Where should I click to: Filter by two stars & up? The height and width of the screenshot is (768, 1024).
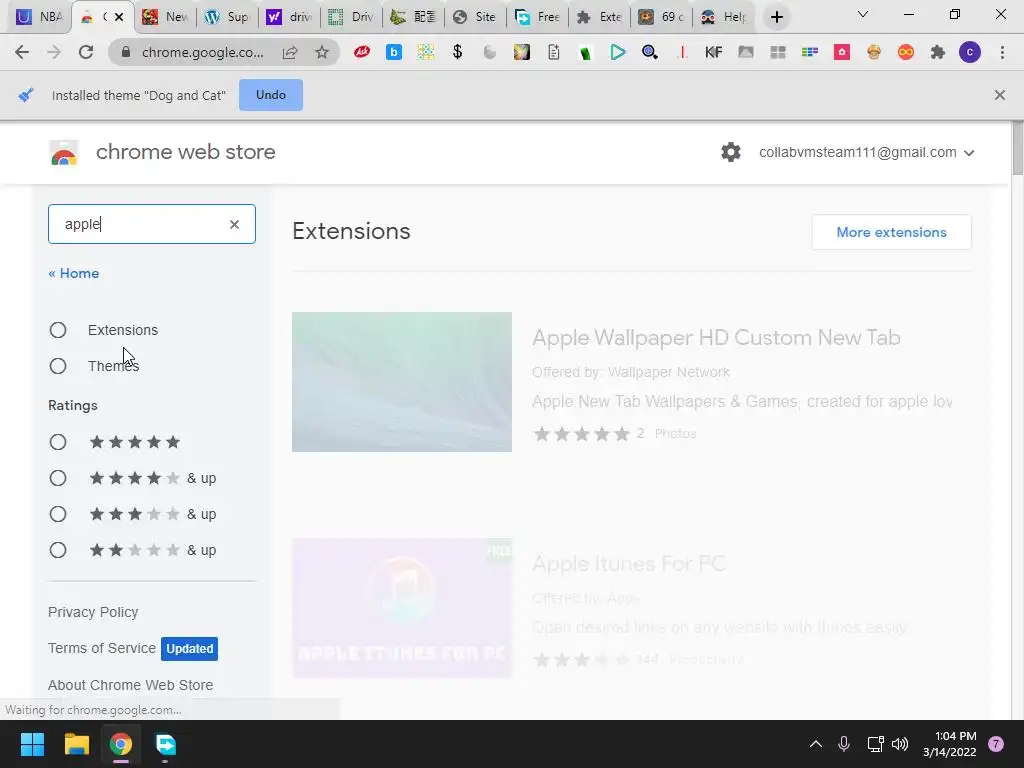coord(58,550)
